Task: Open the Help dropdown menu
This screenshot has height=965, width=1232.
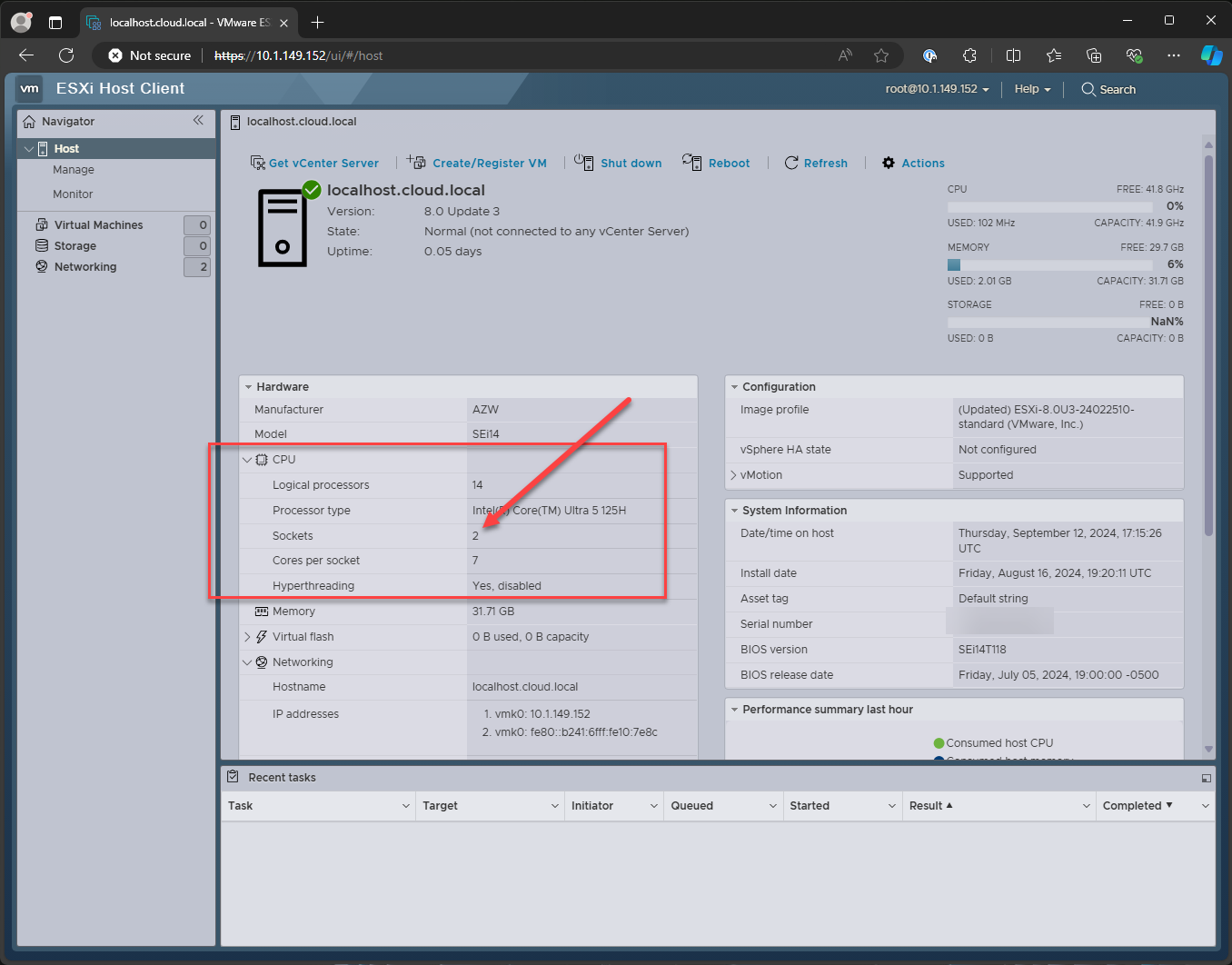Action: coord(1032,89)
